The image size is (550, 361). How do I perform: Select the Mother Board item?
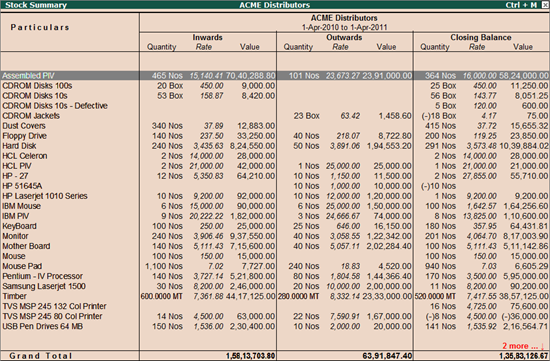(26, 246)
